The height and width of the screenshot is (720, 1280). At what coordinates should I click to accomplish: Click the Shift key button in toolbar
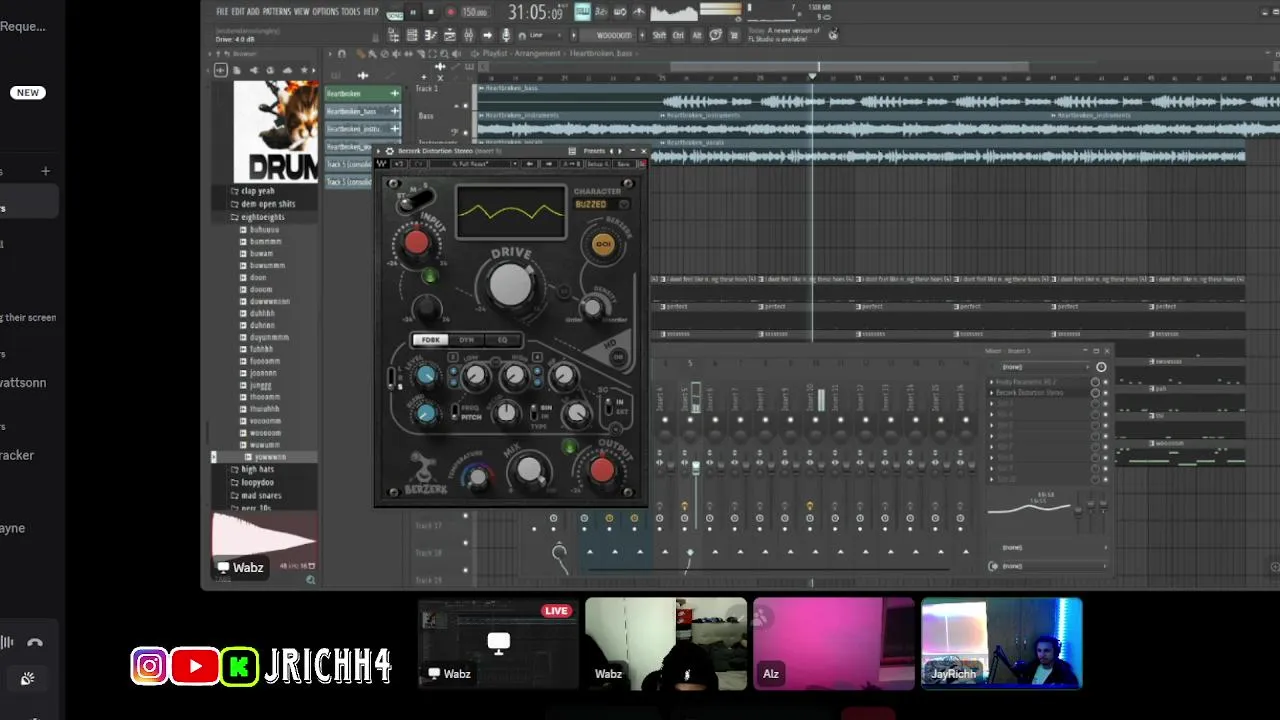point(659,35)
